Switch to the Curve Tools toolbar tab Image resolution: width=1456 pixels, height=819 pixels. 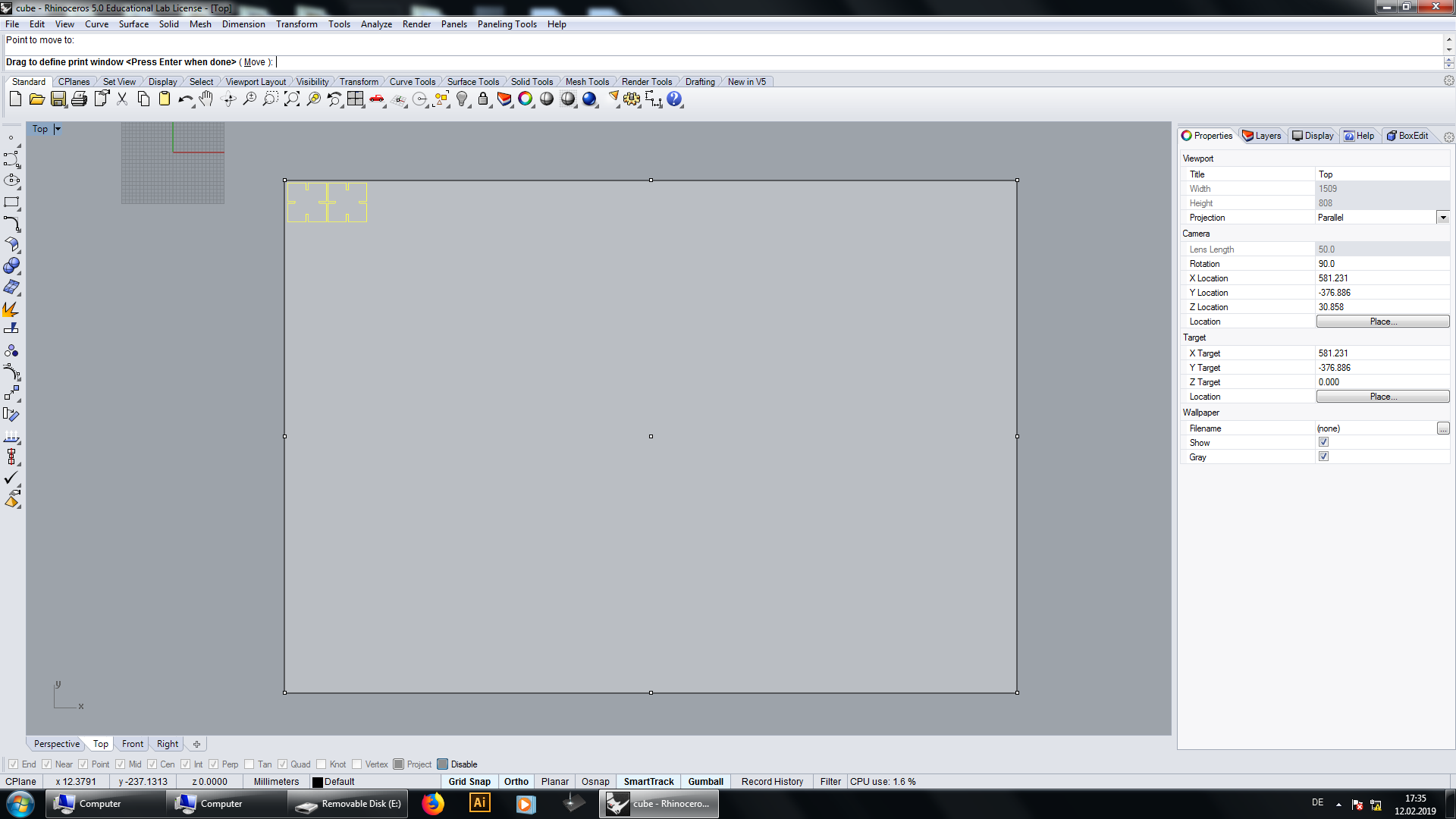412,82
